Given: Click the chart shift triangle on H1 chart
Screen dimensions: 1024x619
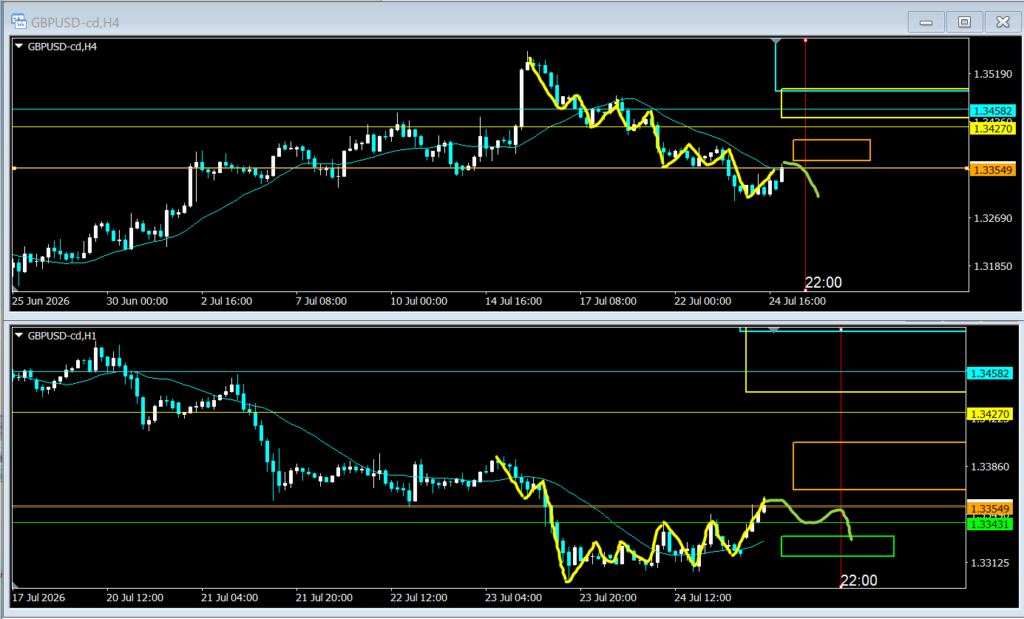Looking at the screenshot, I should pyautogui.click(x=774, y=330).
